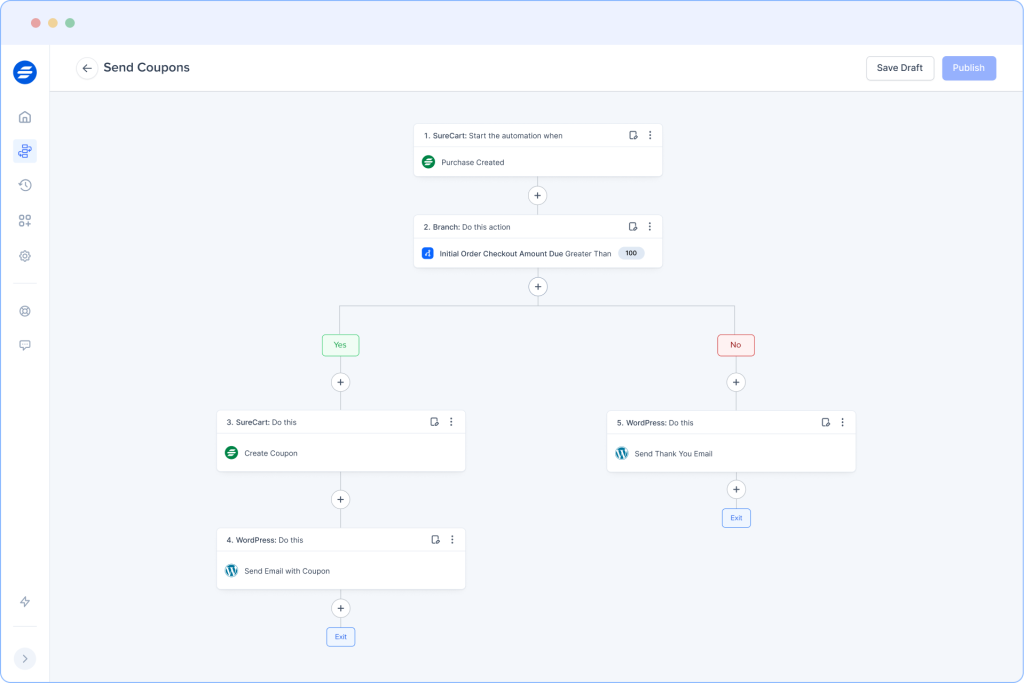The height and width of the screenshot is (683, 1024).
Task: Select the automations flow icon in the sidebar
Action: (x=24, y=151)
